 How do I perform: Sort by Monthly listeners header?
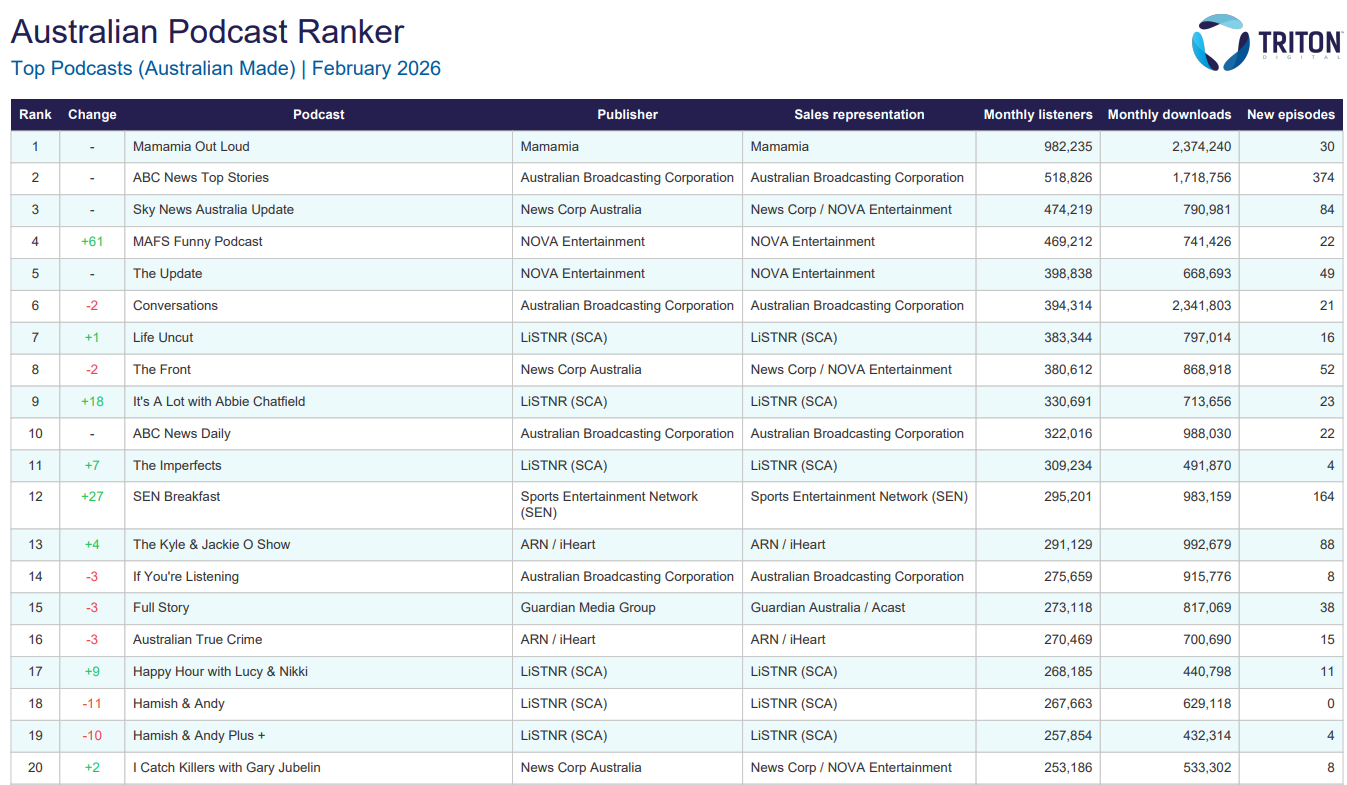pyautogui.click(x=1037, y=115)
